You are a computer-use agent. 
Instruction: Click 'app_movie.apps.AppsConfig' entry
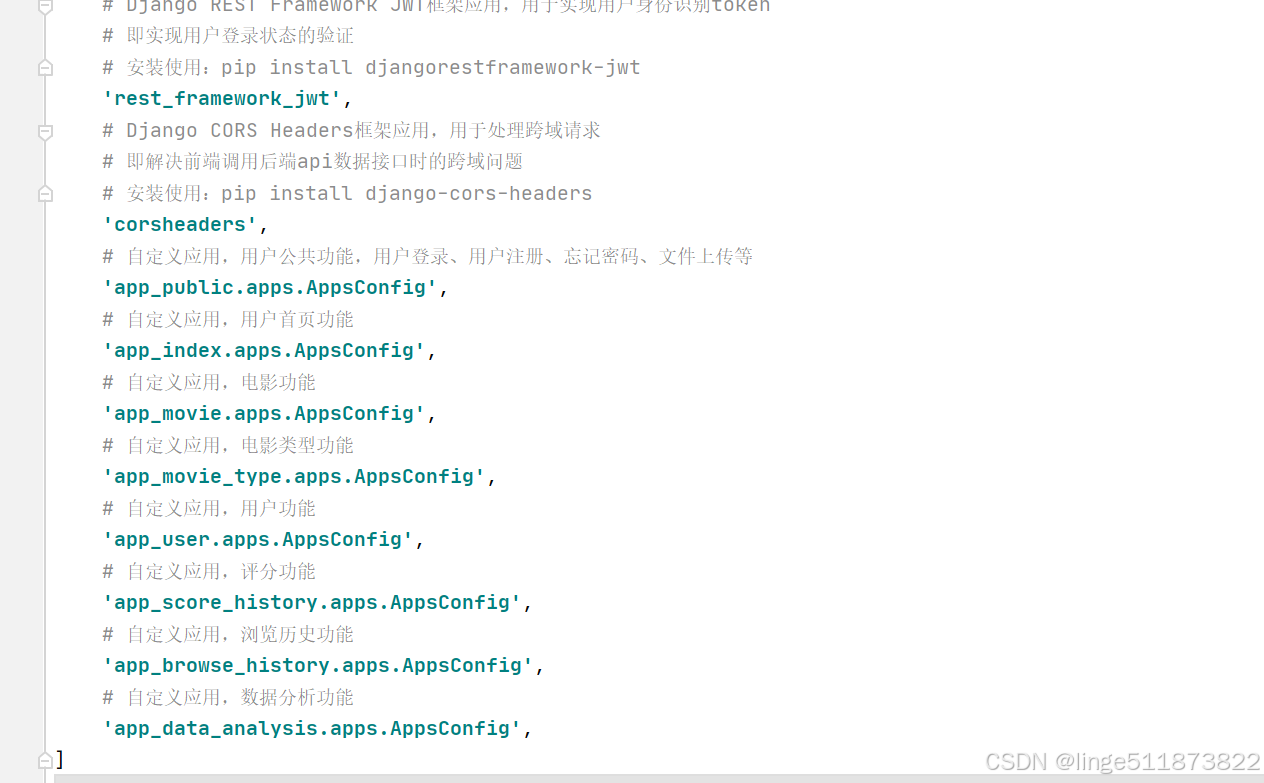(264, 414)
